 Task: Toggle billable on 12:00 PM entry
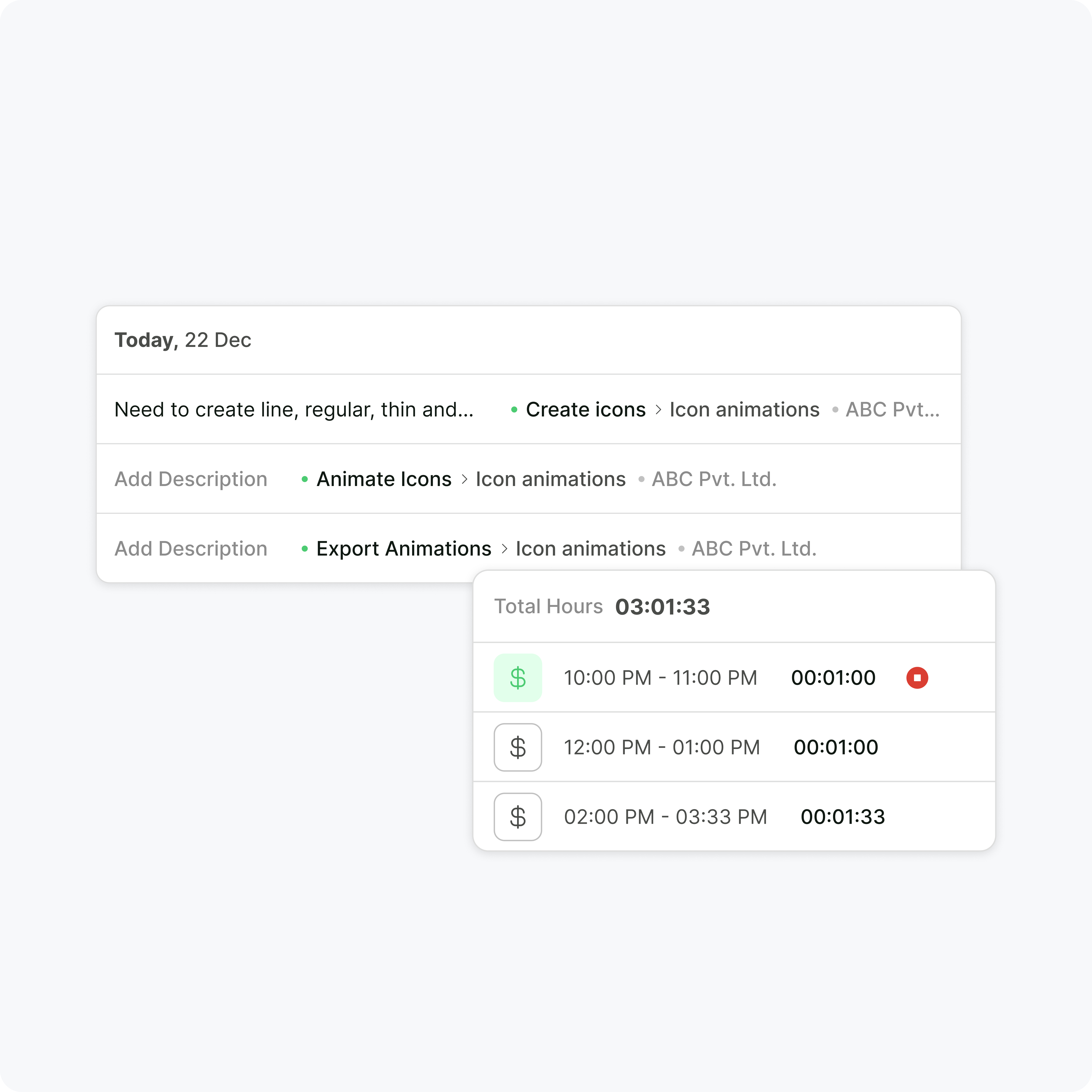tap(518, 747)
